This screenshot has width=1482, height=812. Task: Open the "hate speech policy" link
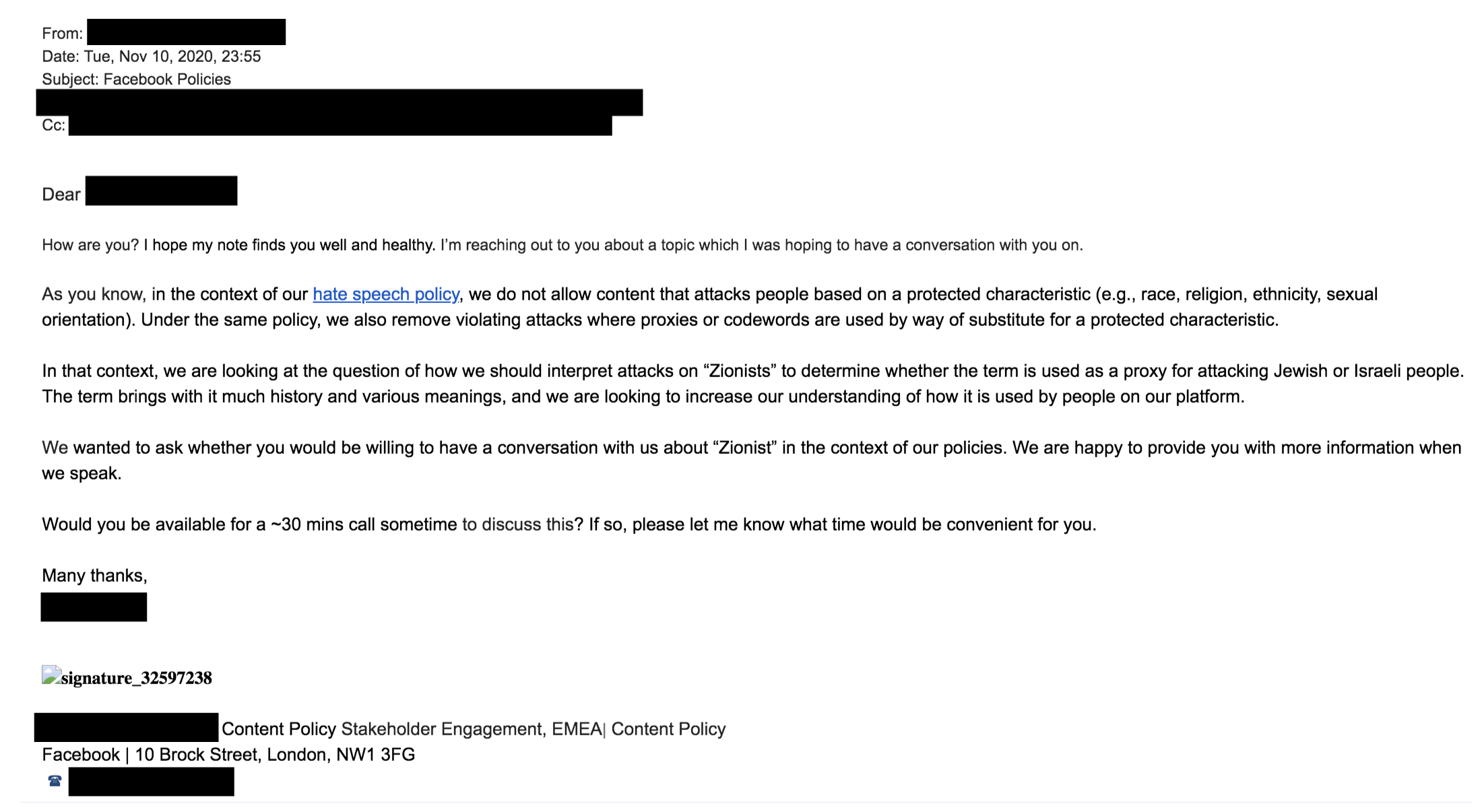click(x=386, y=294)
